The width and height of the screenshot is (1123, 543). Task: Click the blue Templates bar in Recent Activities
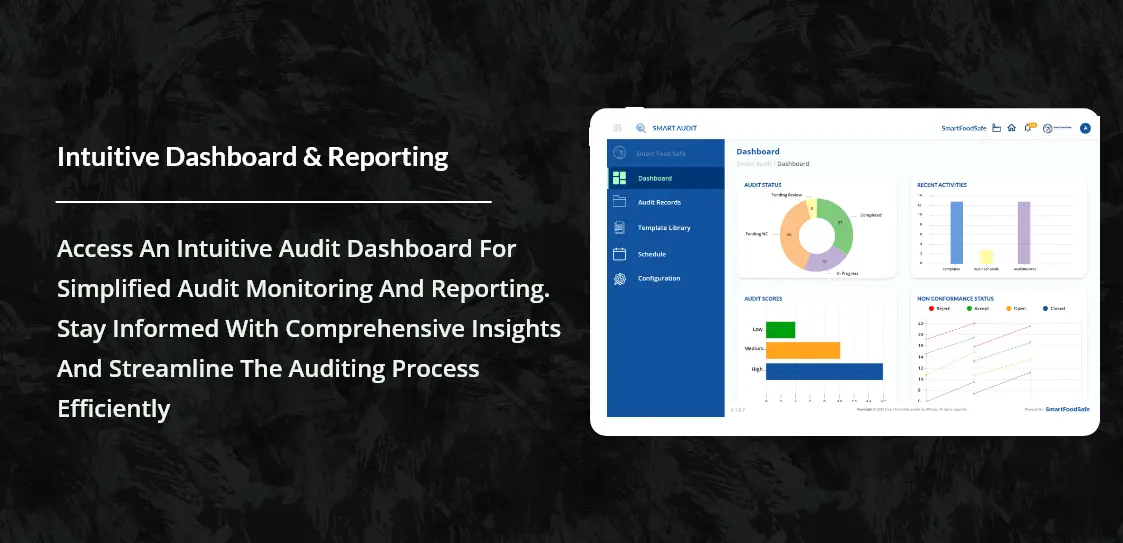click(x=956, y=233)
